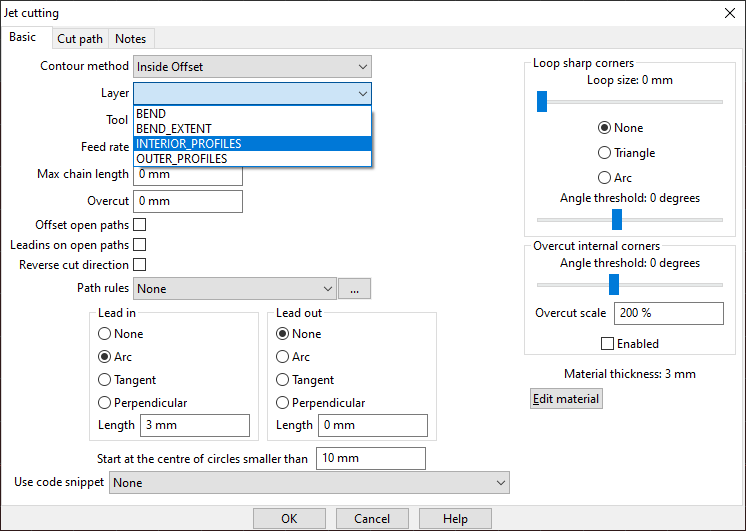Click the Overcut scale input field
Screen dimensions: 746x531
pyautogui.click(x=668, y=313)
